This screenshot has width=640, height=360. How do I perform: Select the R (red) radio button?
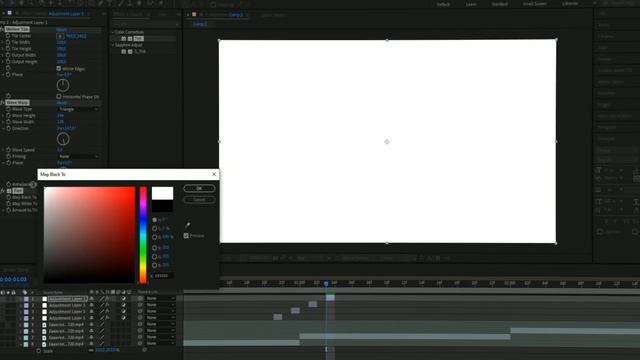click(155, 248)
